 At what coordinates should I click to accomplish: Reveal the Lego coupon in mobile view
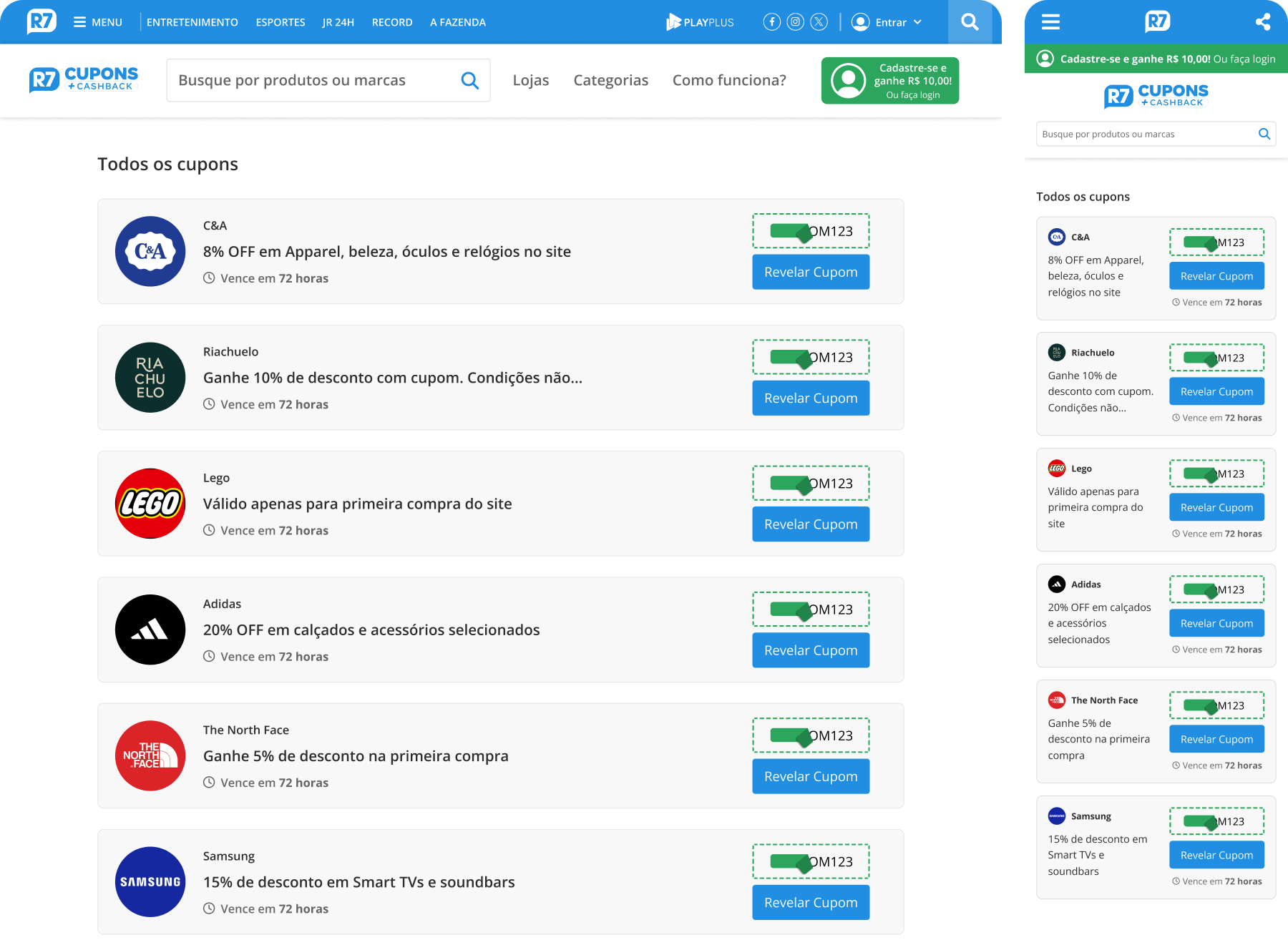point(1216,507)
